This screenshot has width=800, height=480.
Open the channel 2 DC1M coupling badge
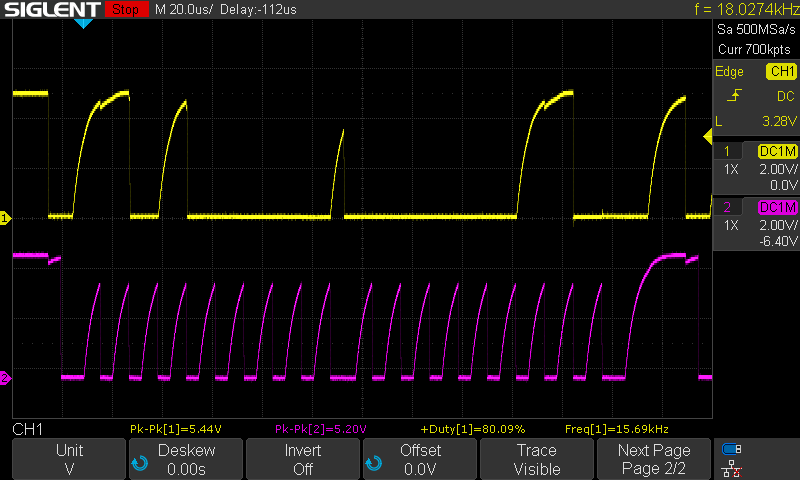[778, 207]
